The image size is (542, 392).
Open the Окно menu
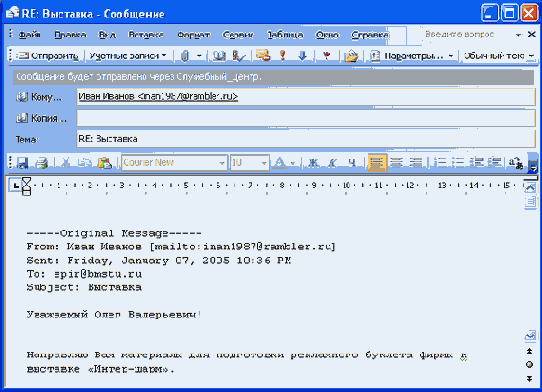(327, 35)
